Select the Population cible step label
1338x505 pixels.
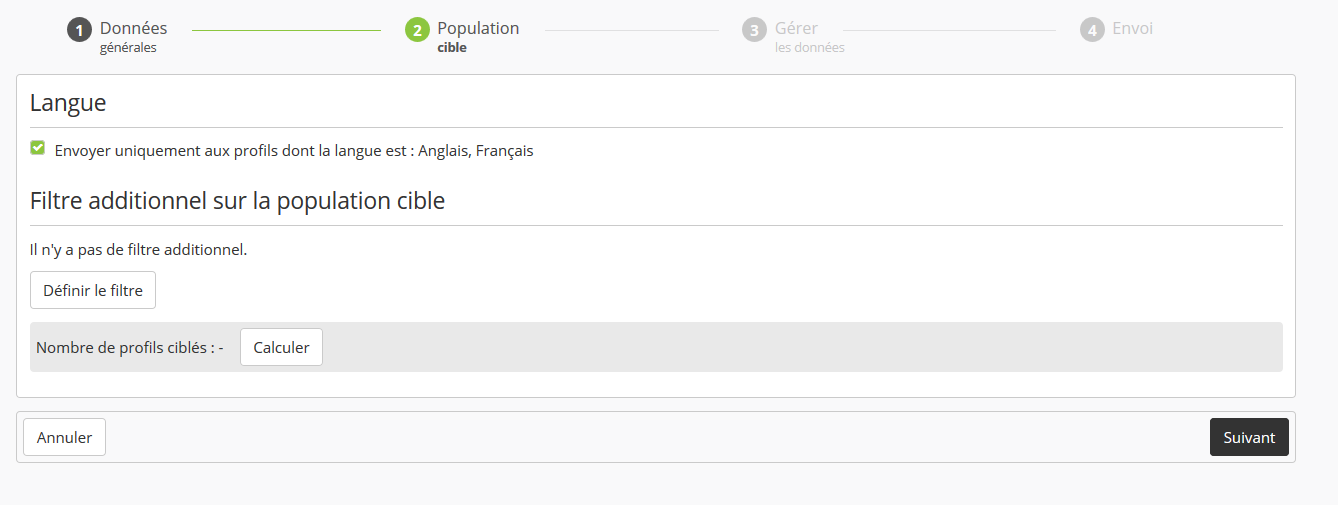tap(478, 35)
